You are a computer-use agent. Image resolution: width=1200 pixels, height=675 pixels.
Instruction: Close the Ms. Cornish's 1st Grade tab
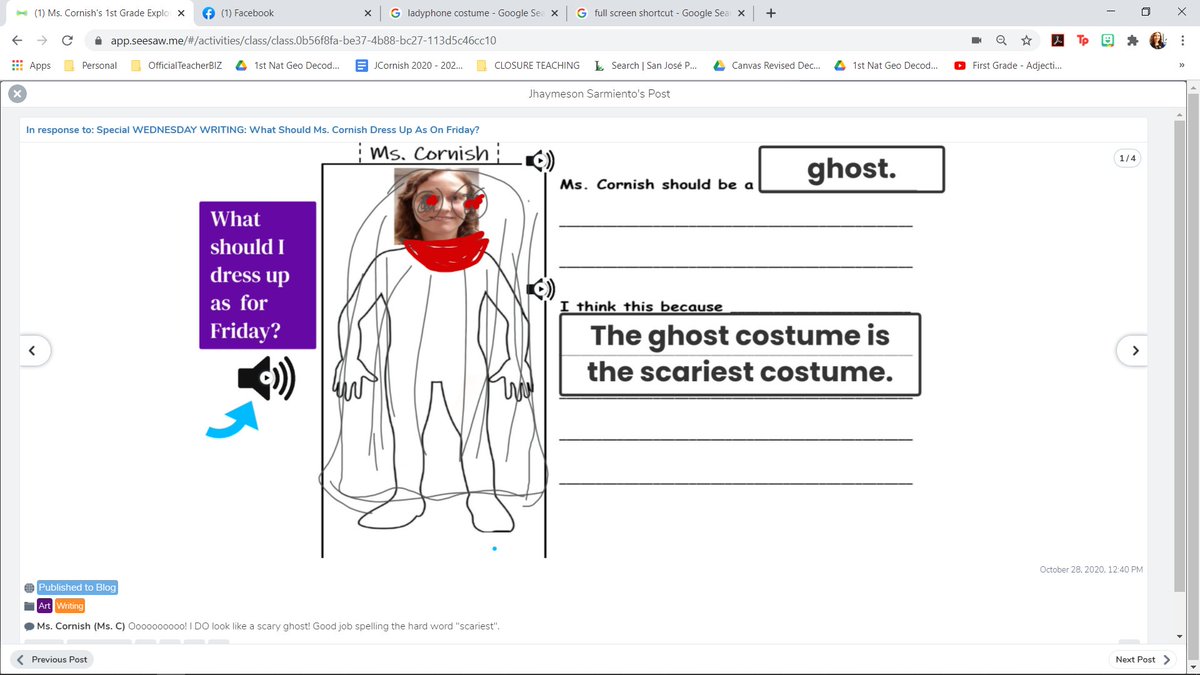tap(181, 14)
